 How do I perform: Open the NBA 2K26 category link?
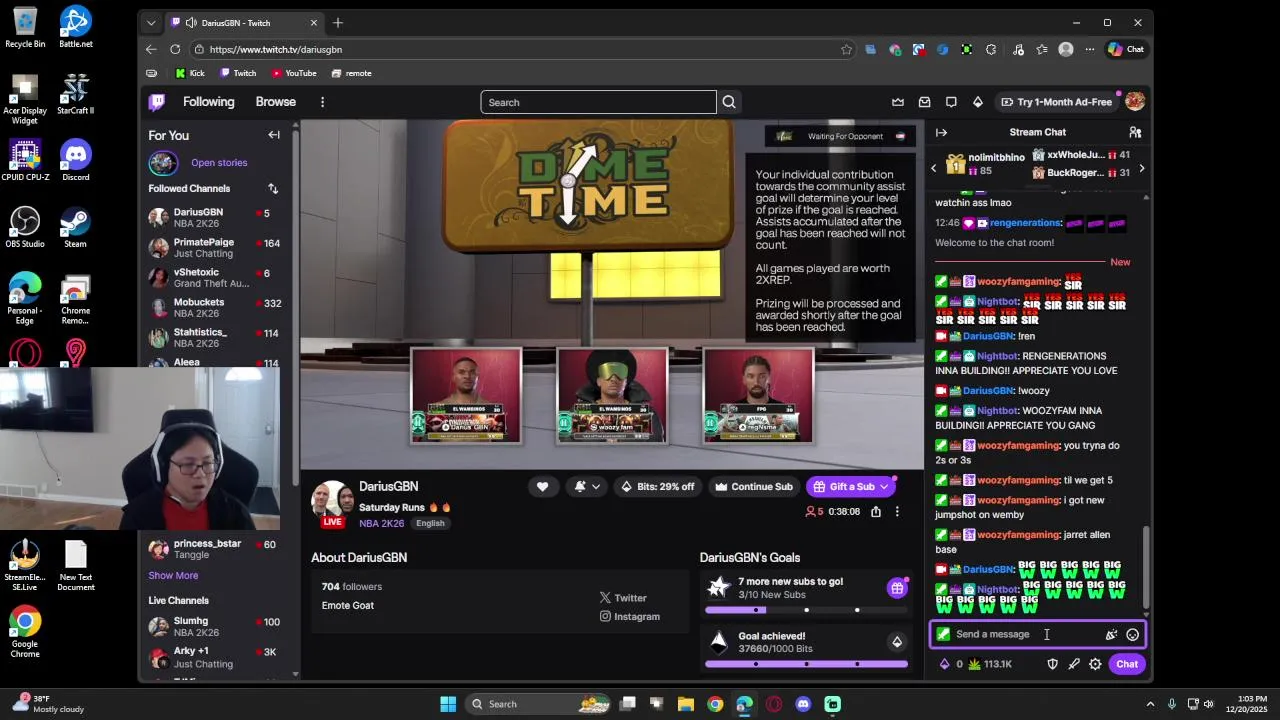point(382,523)
